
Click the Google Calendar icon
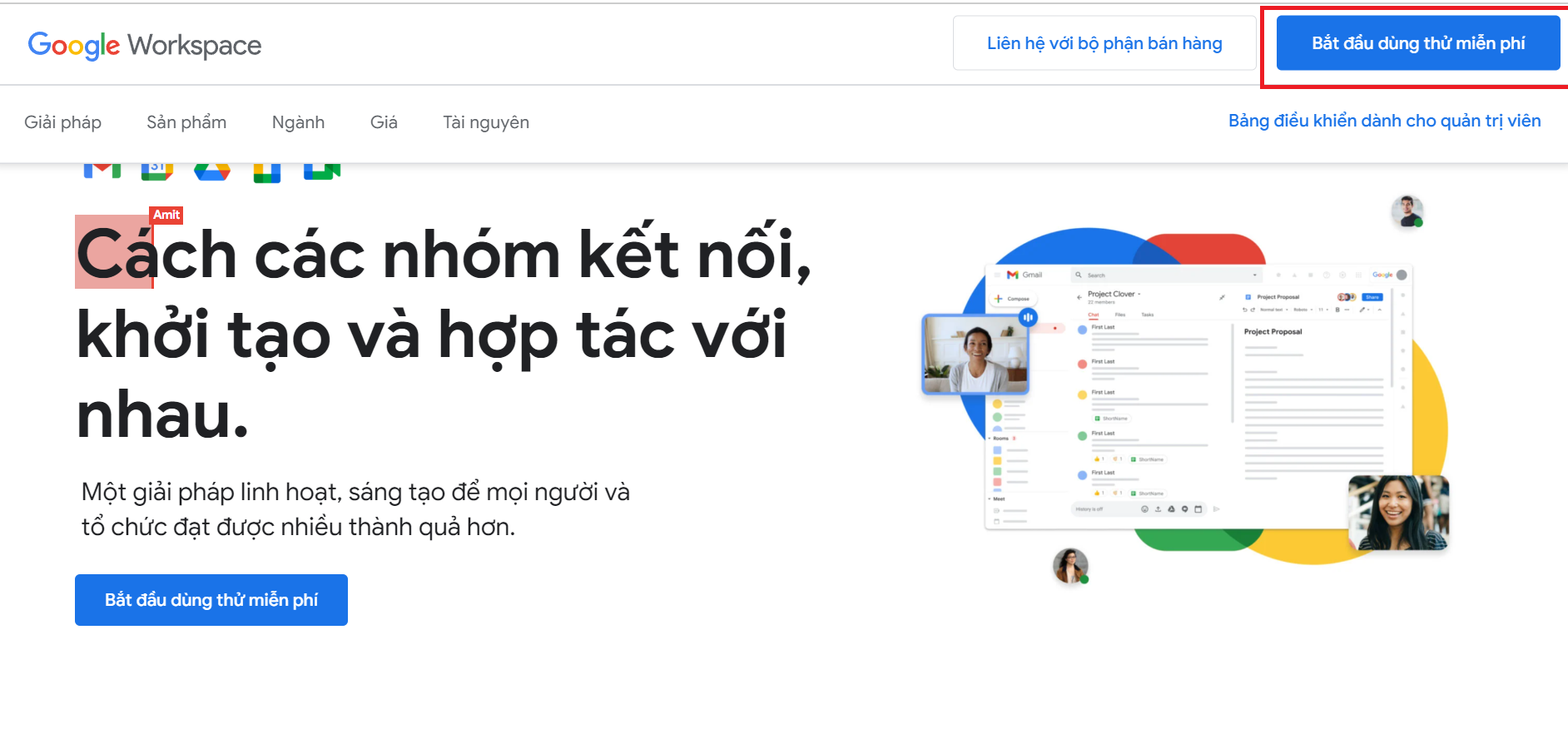[156, 171]
